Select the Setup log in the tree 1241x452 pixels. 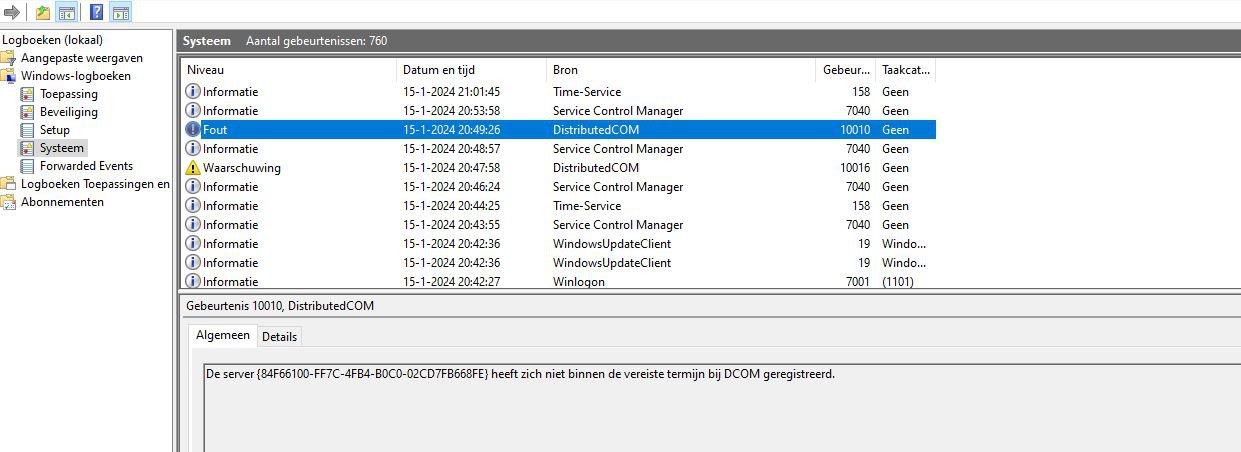click(x=54, y=130)
